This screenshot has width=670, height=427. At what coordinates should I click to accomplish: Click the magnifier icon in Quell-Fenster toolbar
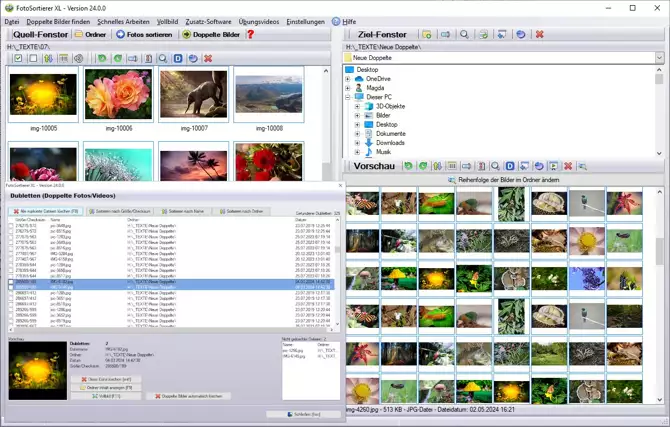tap(163, 59)
